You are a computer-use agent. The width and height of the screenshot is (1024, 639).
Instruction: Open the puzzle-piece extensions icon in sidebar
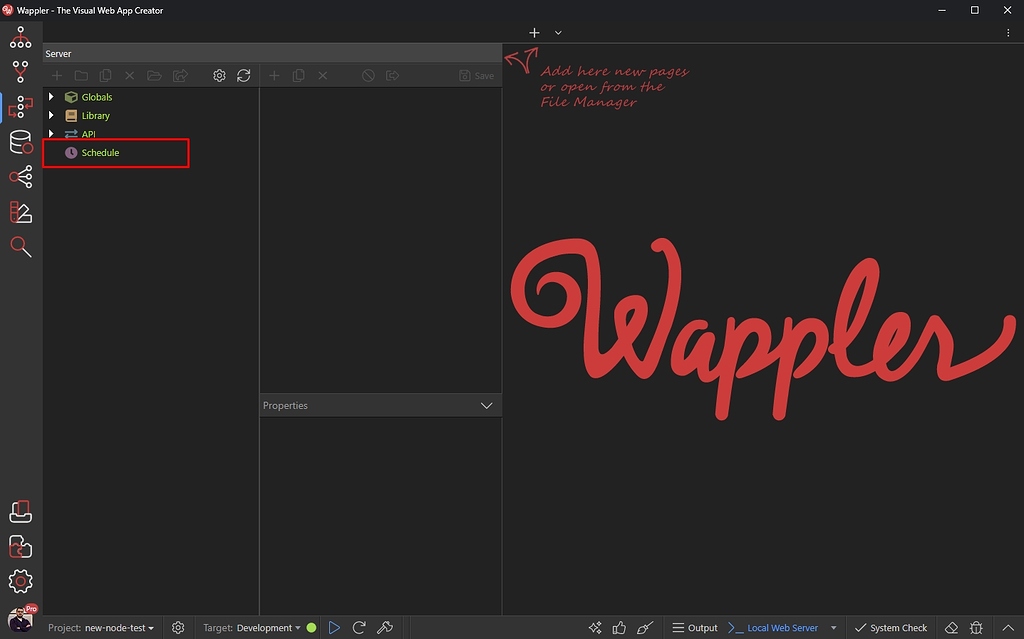[21, 546]
